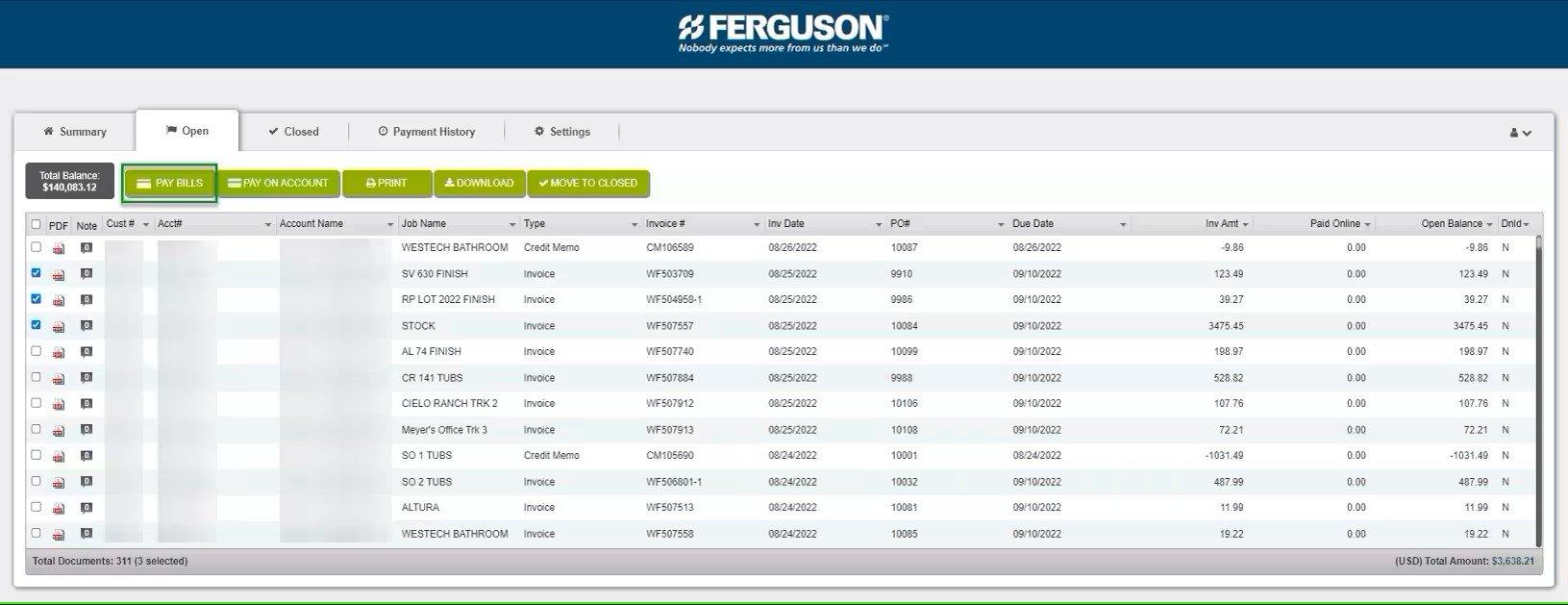Select the CR 141 TUBS row checkbox
This screenshot has width=1568, height=605.
pos(36,377)
